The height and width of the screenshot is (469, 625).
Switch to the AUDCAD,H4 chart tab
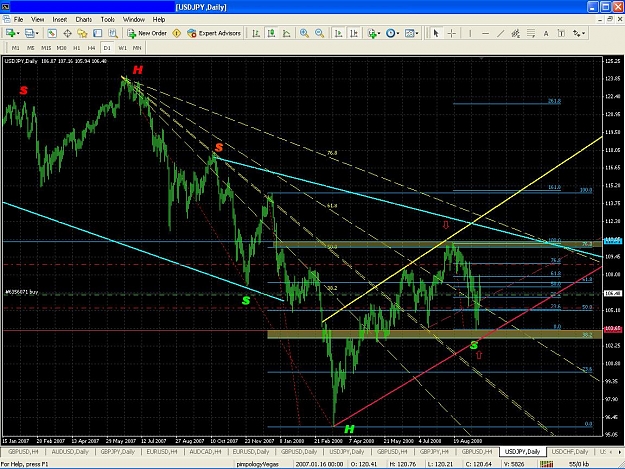click(205, 451)
